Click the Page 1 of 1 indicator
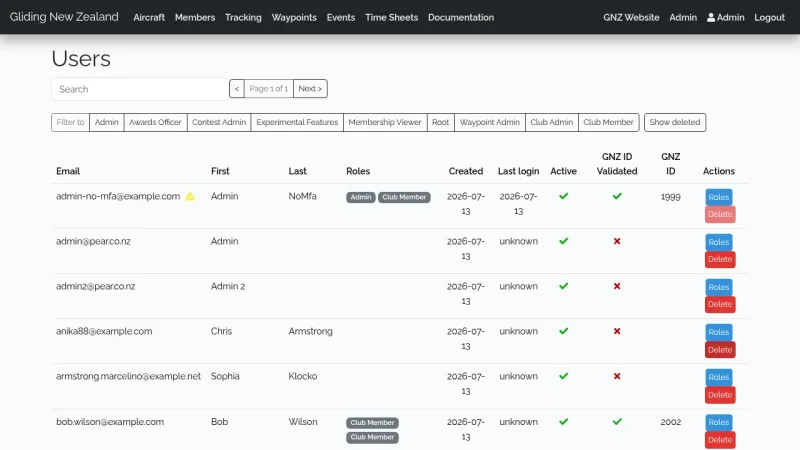Screen dimensions: 800x450 coord(268,89)
